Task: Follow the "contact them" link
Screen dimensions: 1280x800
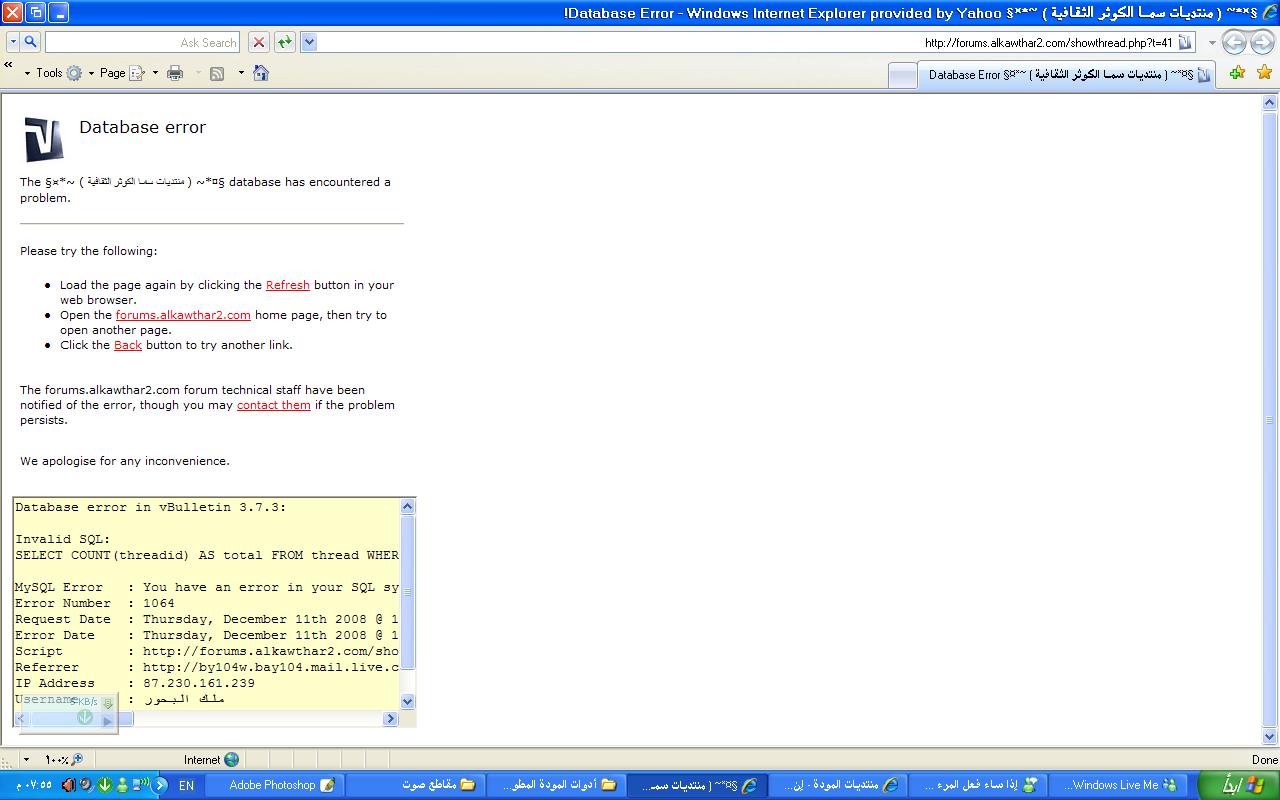Action: 273,405
